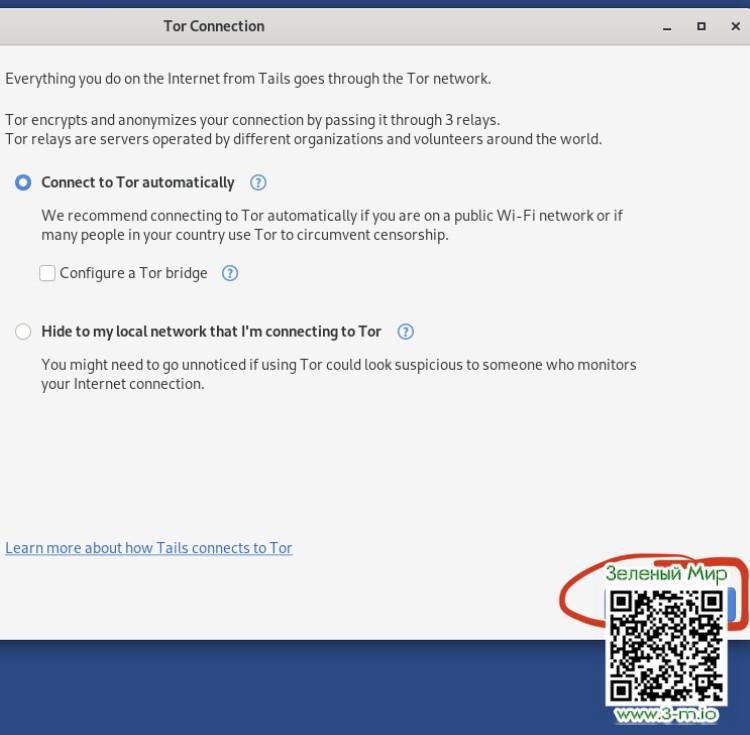The image size is (750, 735).
Task: Click help icon beside Configure a Tor bridge
Action: (x=230, y=273)
